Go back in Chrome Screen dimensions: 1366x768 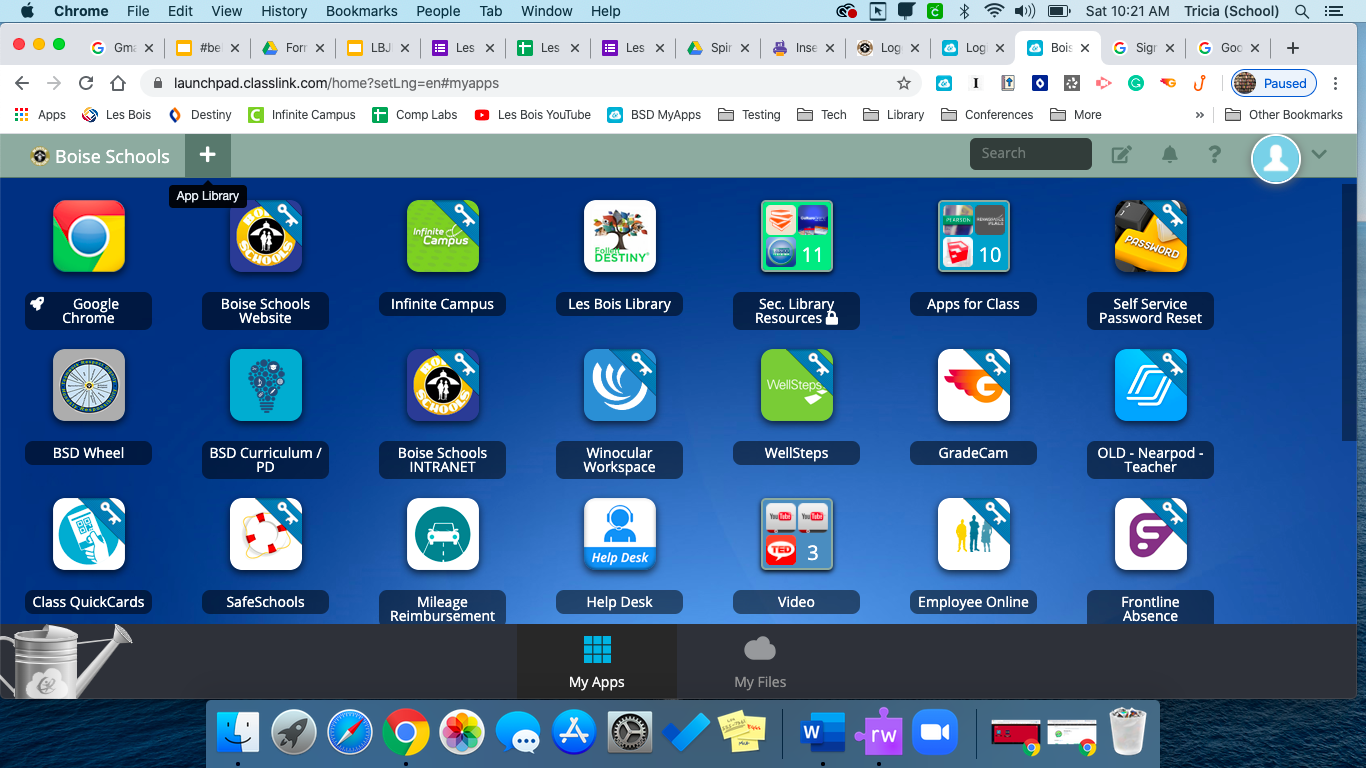click(22, 83)
